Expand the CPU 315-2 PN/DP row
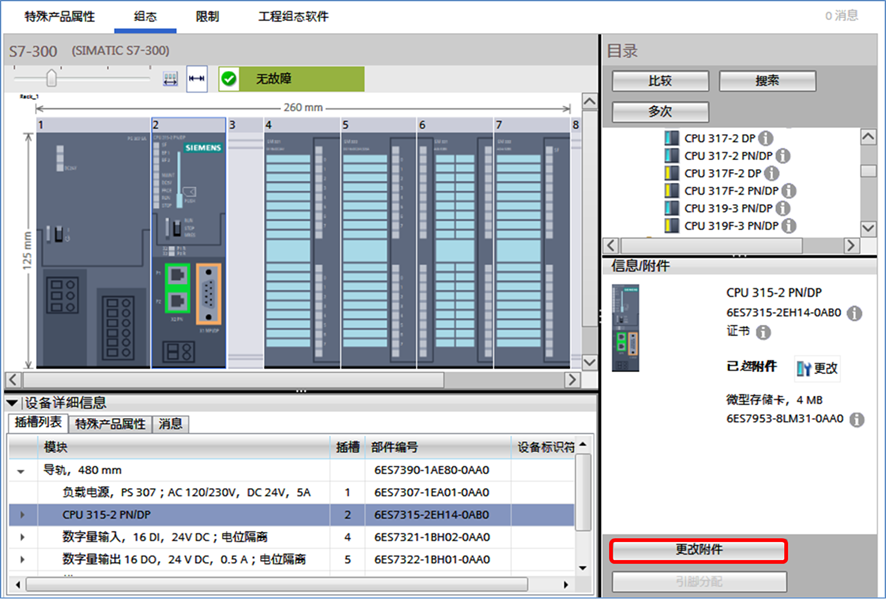This screenshot has width=886, height=599. 23,515
